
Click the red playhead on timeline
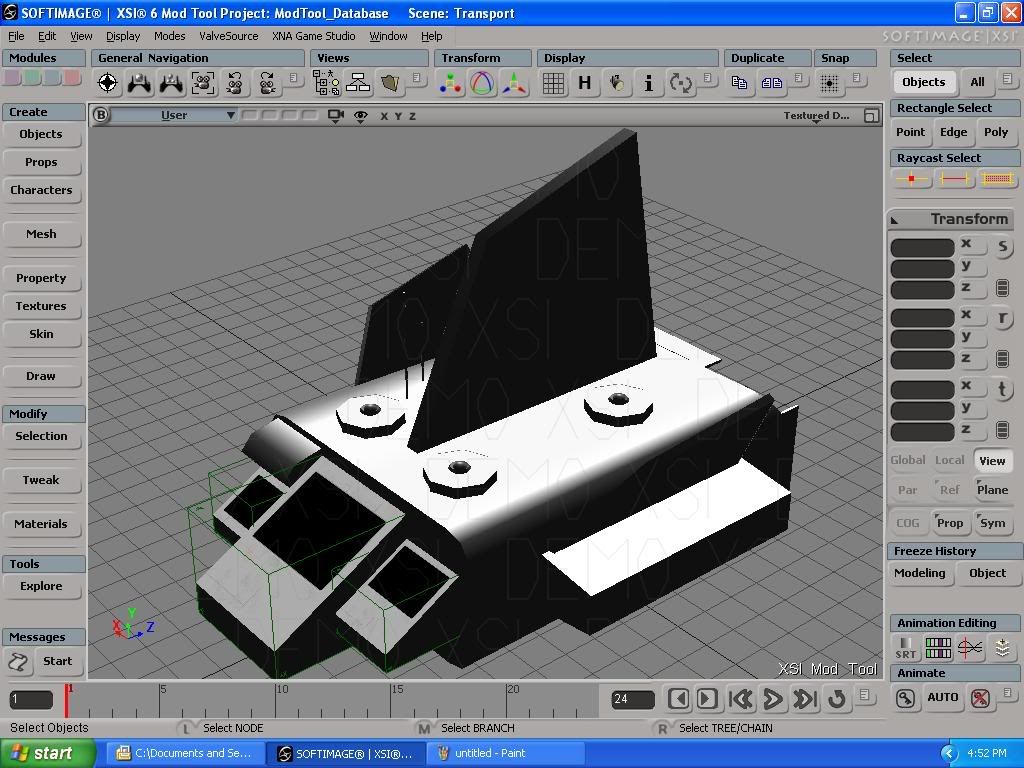click(66, 701)
